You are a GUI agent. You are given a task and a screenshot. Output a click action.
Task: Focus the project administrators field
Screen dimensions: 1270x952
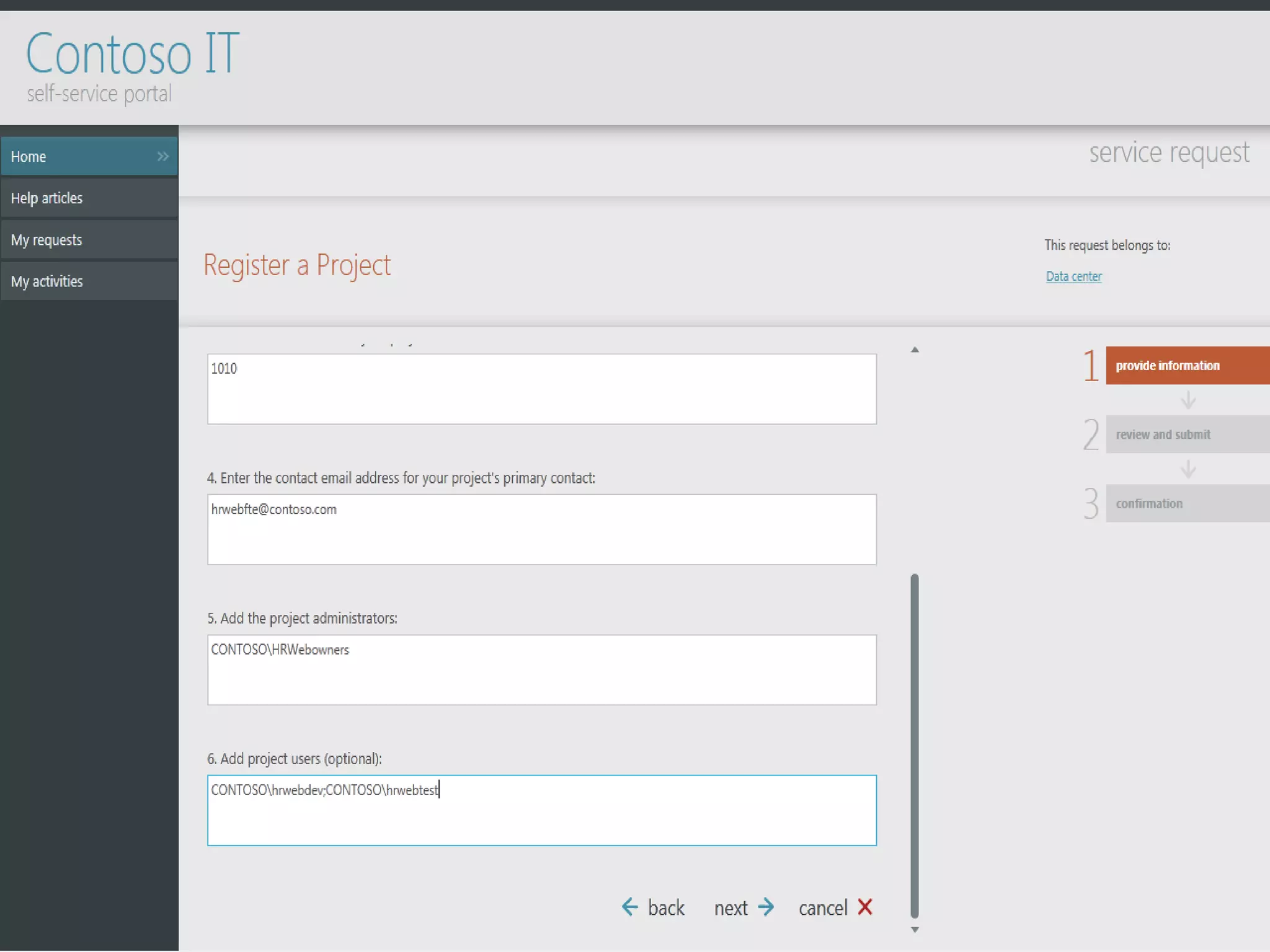tap(541, 670)
